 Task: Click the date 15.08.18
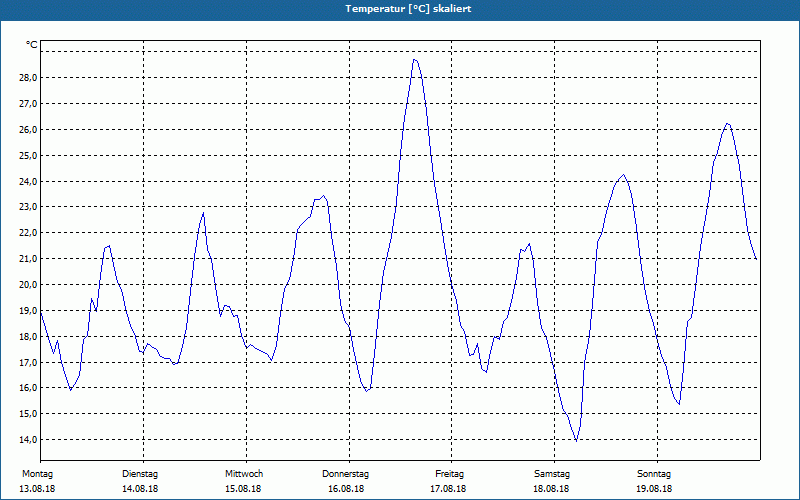click(x=243, y=489)
